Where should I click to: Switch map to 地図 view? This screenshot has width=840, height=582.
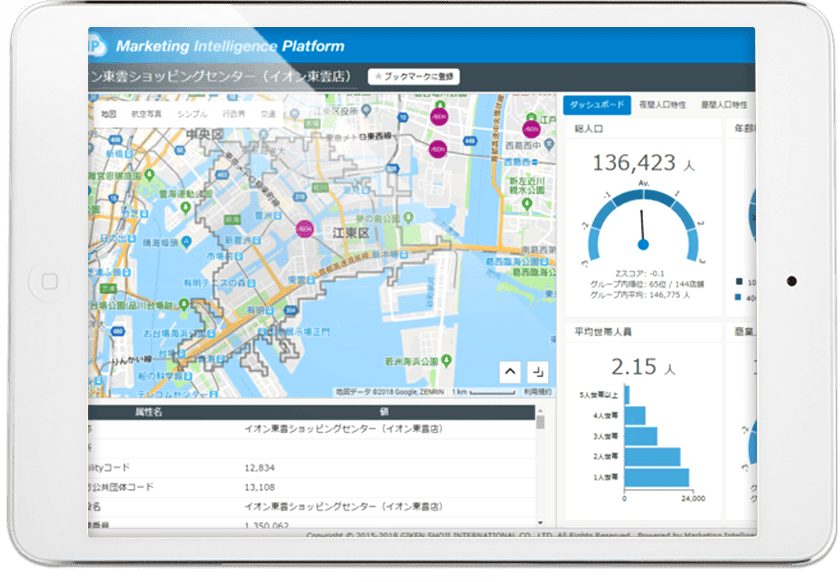[109, 114]
